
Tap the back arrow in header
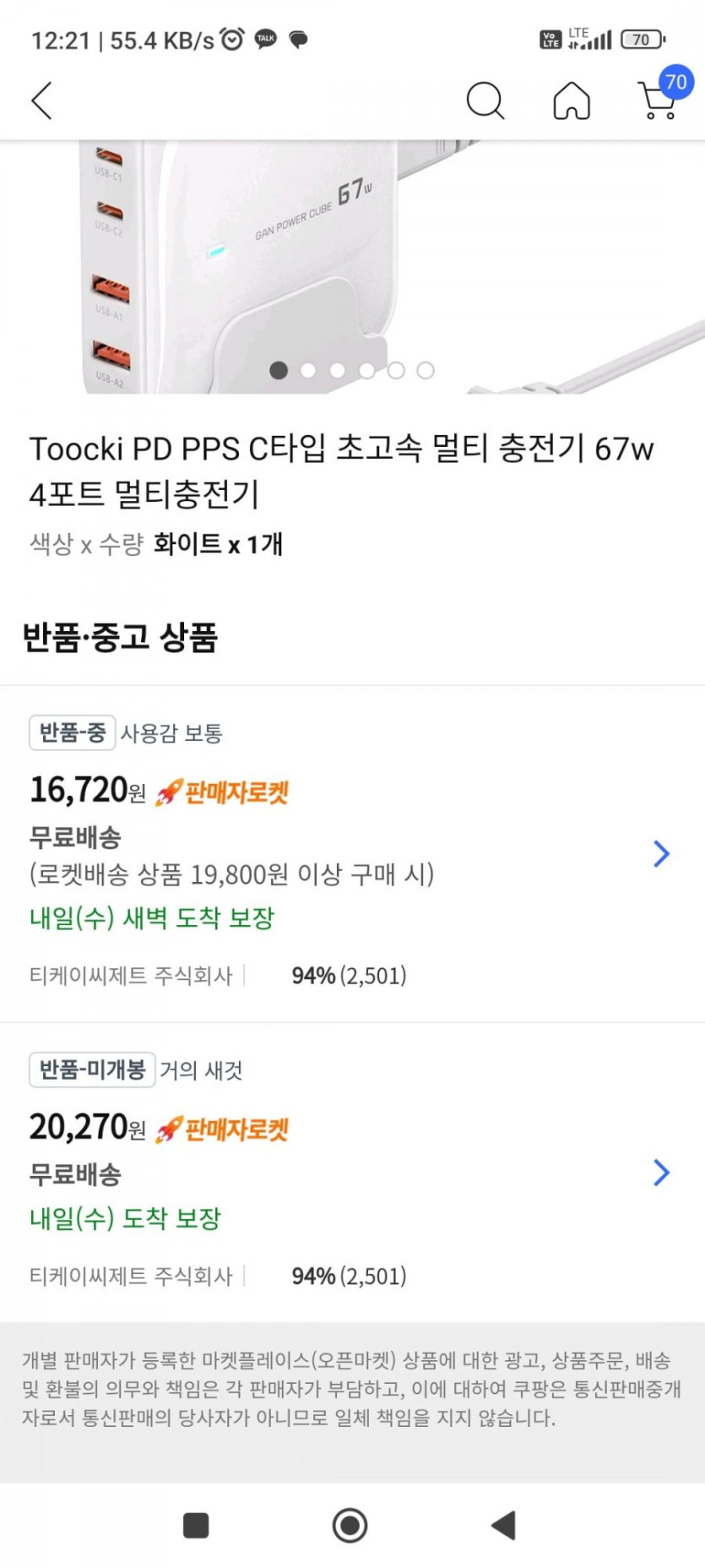(x=42, y=101)
